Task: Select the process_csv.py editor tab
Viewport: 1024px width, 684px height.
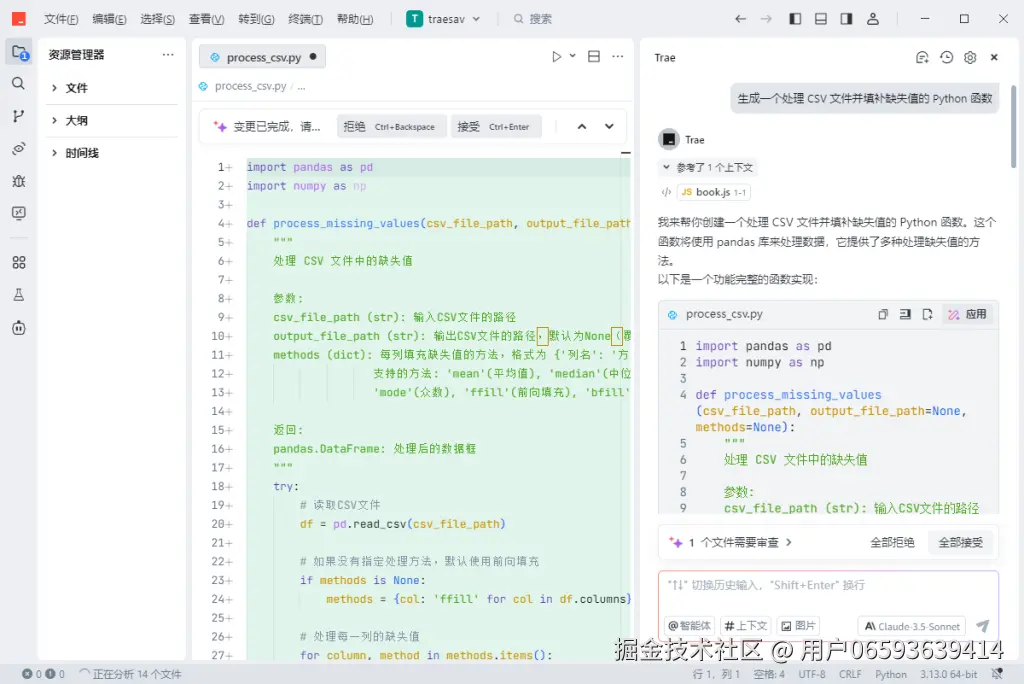Action: [262, 57]
